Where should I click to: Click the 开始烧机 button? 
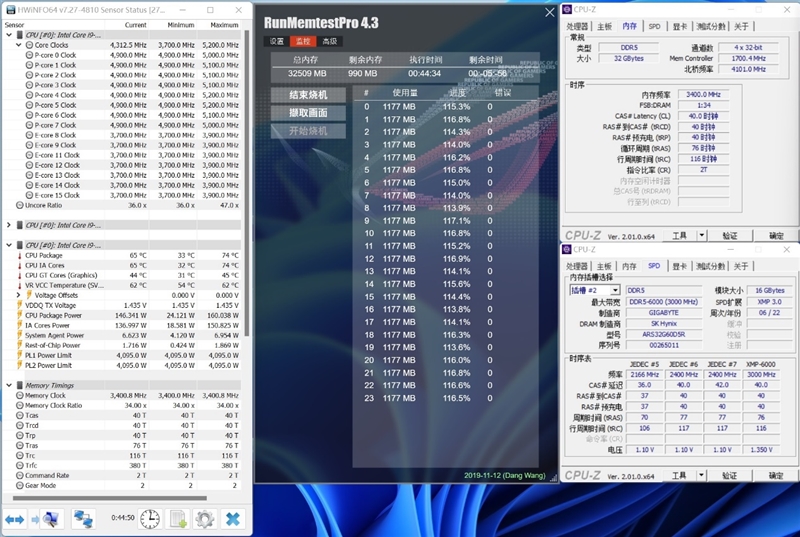pos(308,131)
